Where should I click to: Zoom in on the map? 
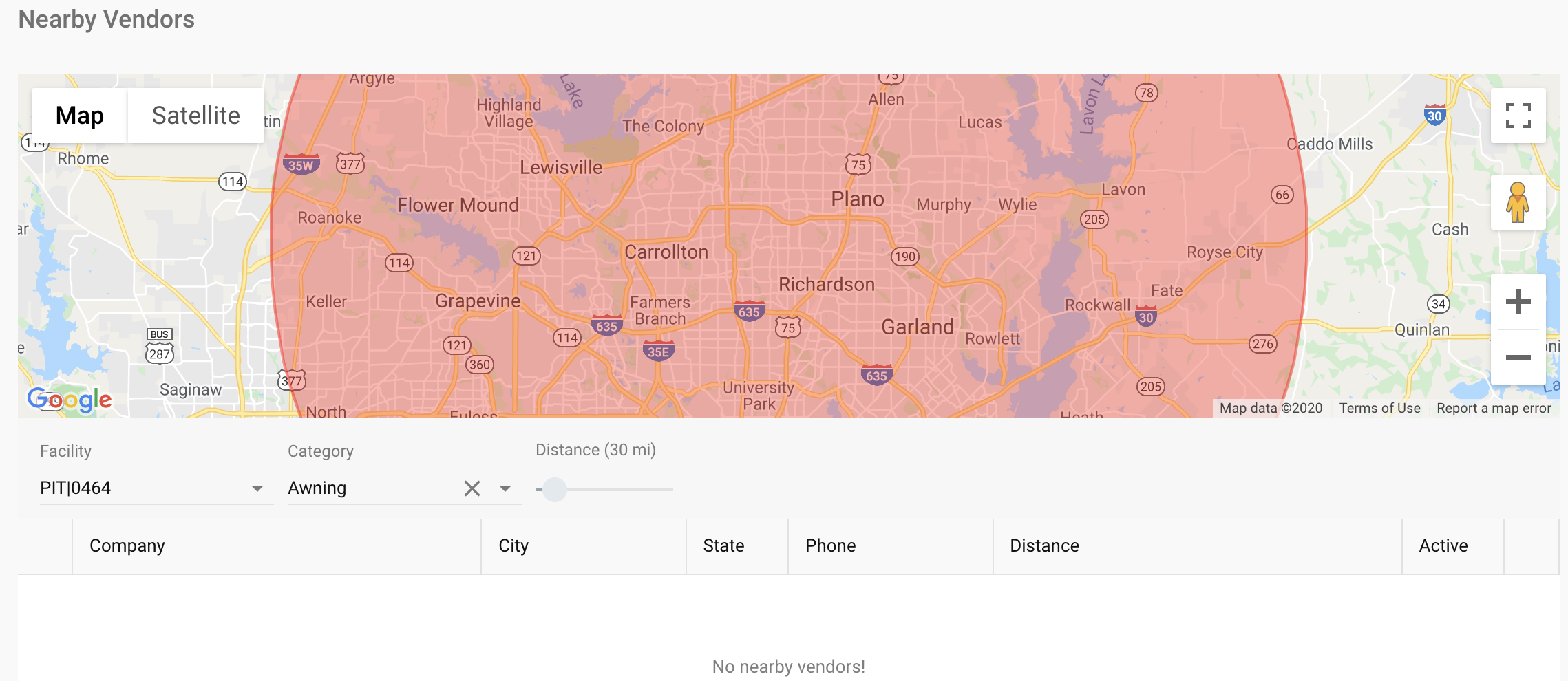(1518, 301)
